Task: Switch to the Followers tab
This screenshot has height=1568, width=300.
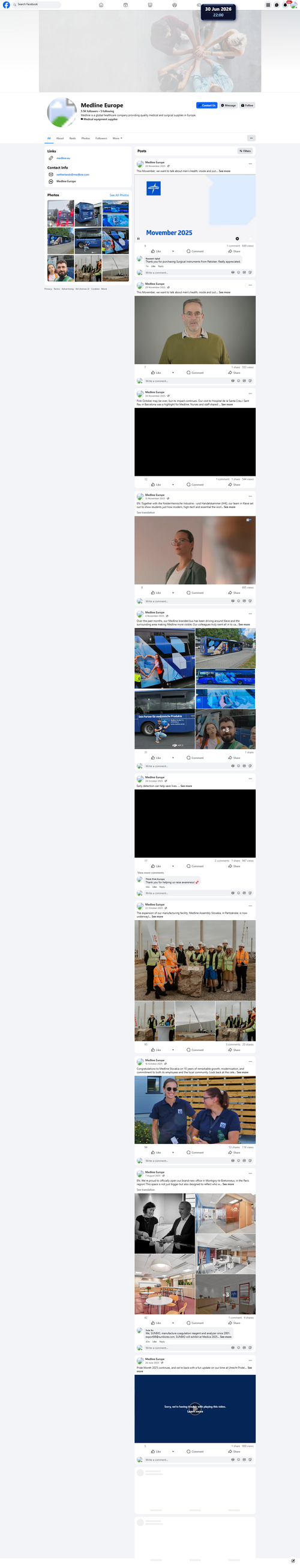Action: tap(101, 138)
